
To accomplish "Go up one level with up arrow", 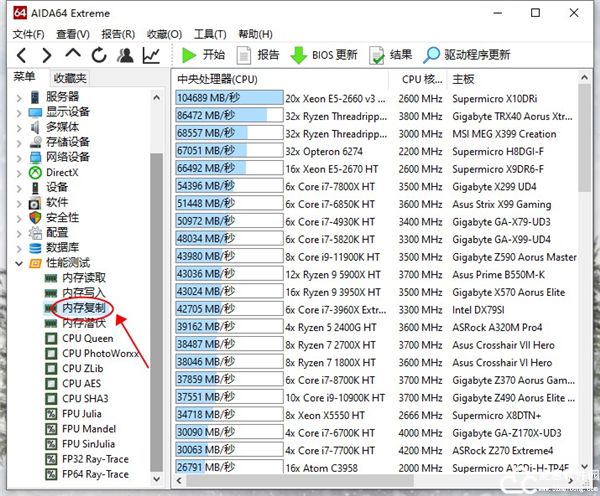I will [73, 54].
